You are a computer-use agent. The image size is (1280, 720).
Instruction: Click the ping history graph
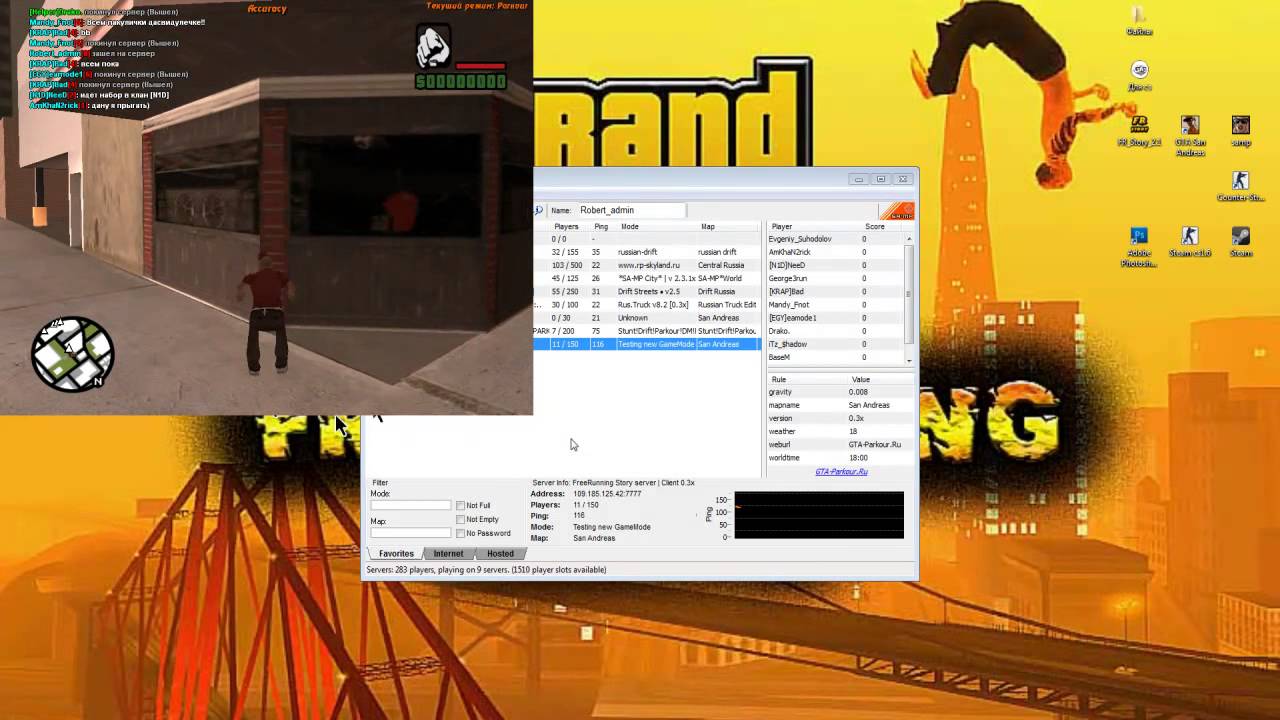coord(819,515)
